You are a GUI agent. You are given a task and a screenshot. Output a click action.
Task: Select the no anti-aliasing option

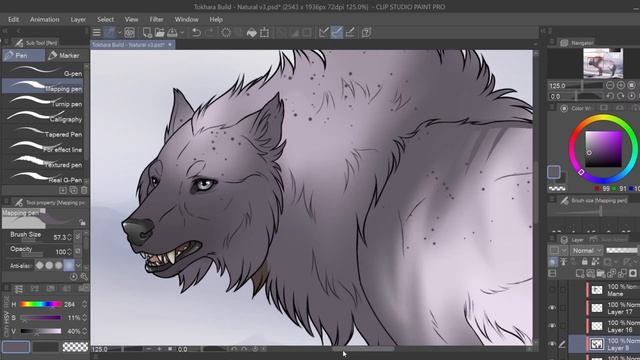[x=40, y=265]
